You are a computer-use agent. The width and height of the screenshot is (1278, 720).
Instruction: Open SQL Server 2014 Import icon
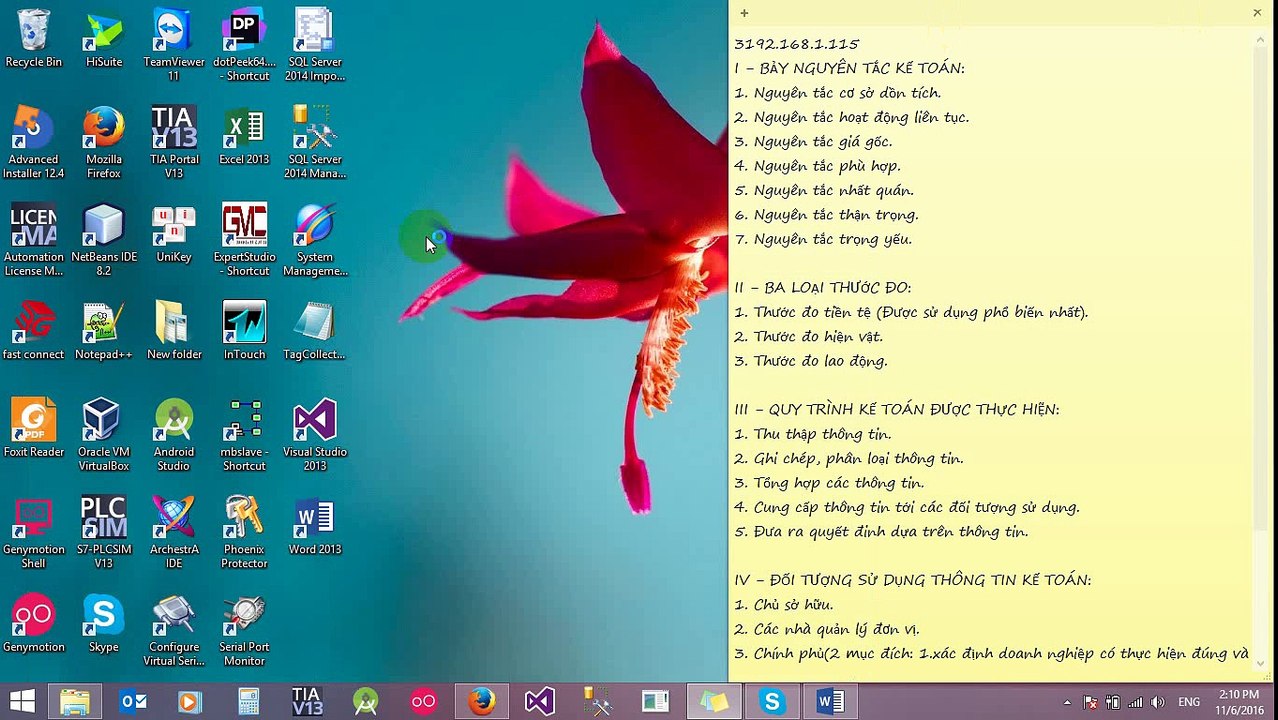click(x=314, y=45)
